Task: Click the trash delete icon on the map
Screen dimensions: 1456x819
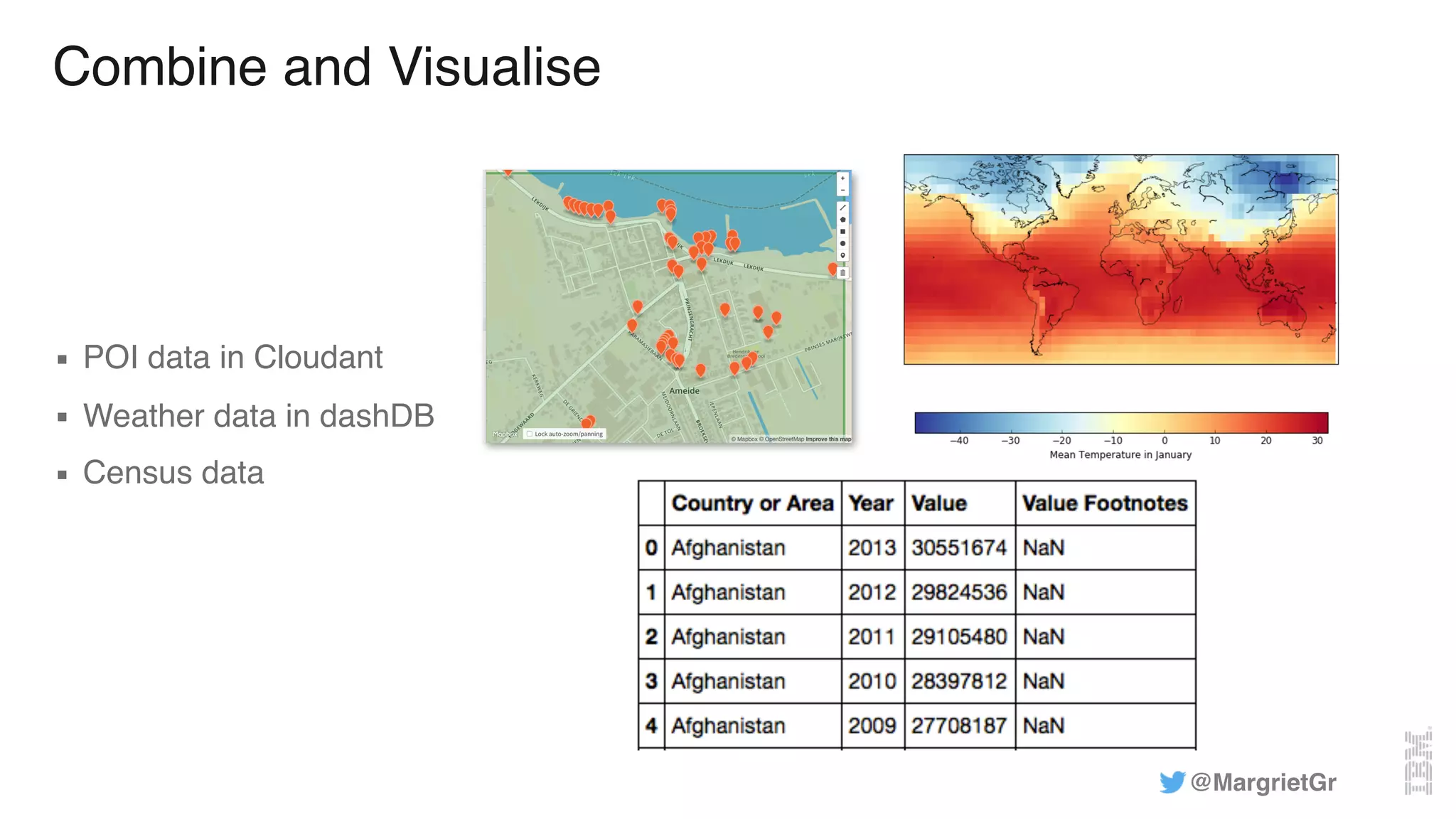Action: (842, 272)
